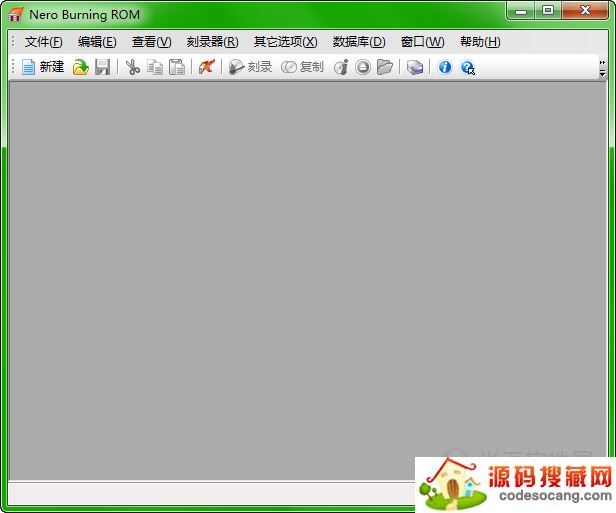Open an existing compilation via folder icon

click(80, 67)
